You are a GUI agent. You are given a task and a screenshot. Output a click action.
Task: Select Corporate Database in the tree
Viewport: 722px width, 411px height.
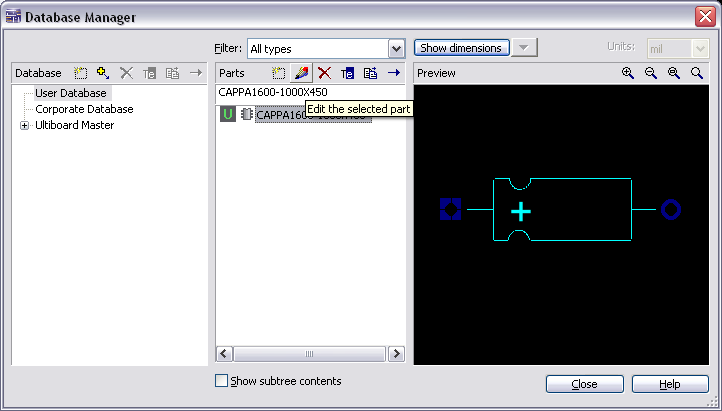[x=84, y=109]
